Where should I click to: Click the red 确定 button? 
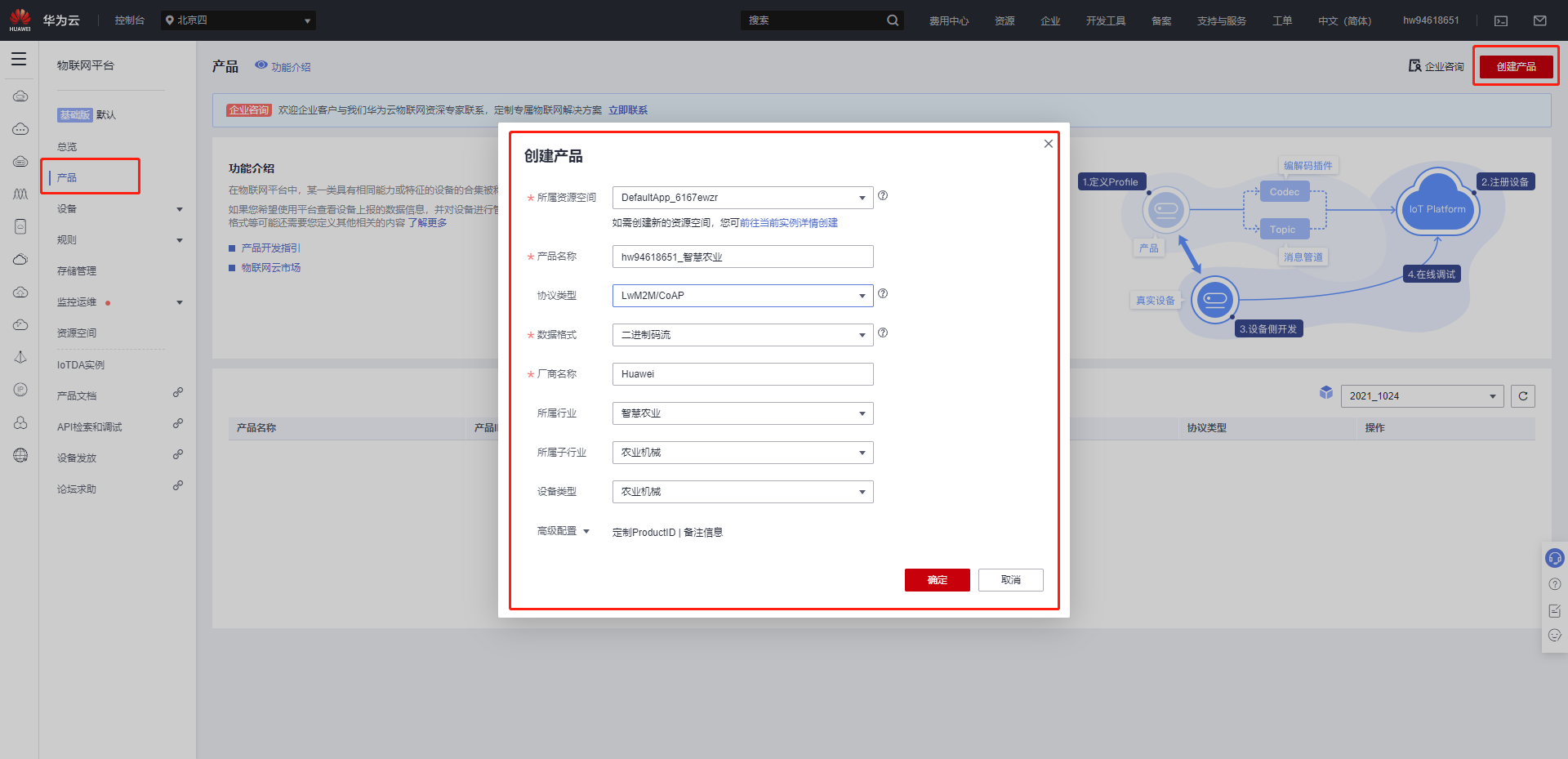click(938, 580)
